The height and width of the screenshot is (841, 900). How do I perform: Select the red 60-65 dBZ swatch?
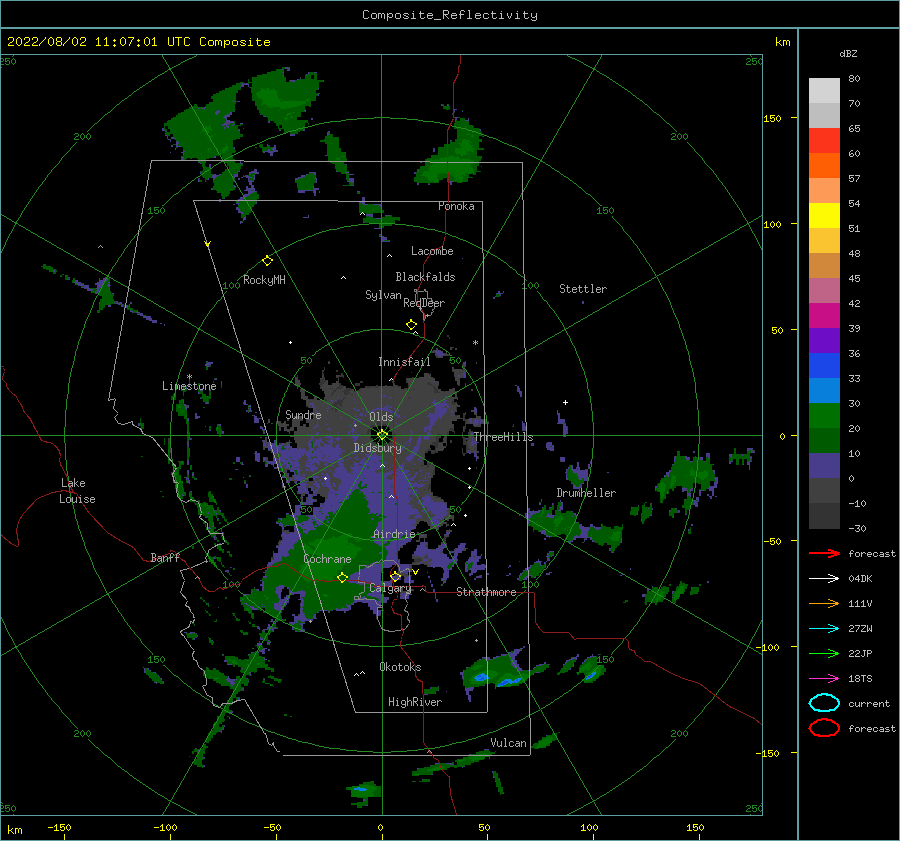824,141
